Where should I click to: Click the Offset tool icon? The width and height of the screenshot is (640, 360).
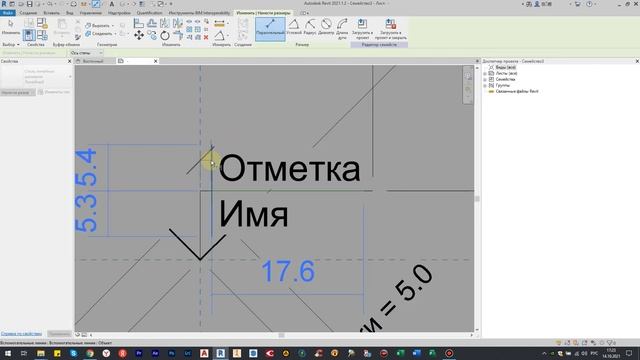click(152, 23)
